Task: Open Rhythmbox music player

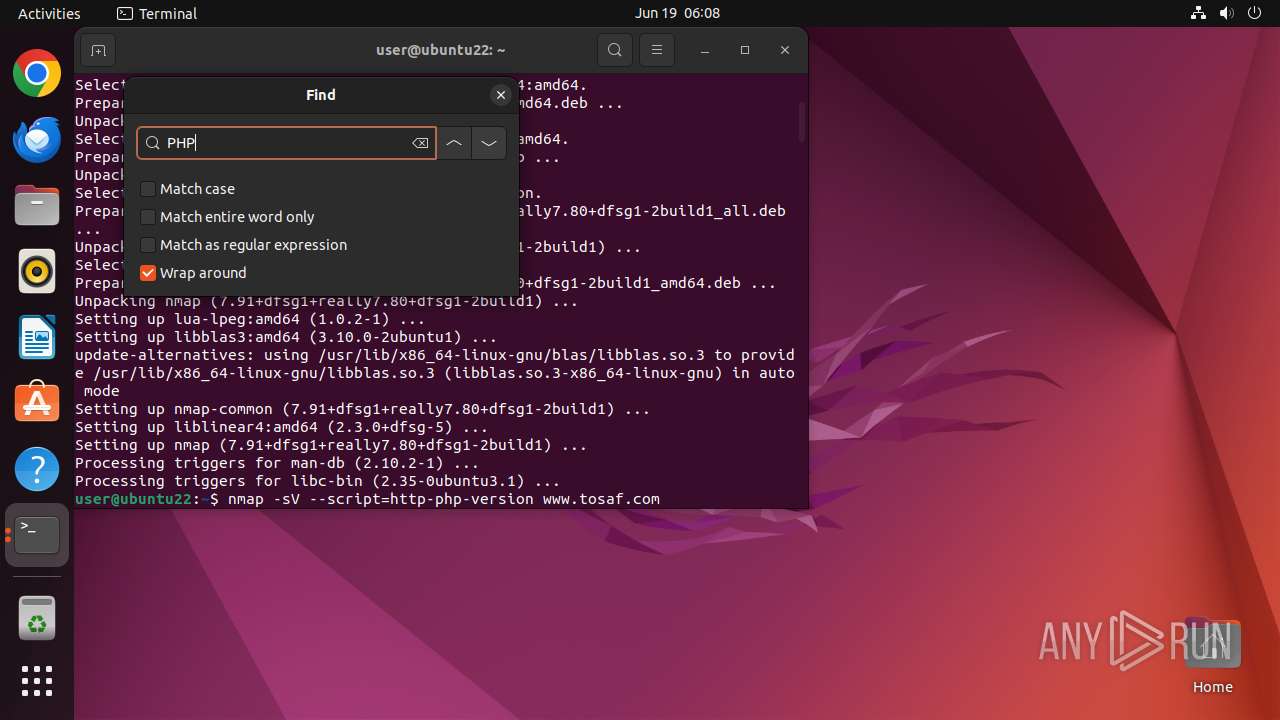Action: 37,271
